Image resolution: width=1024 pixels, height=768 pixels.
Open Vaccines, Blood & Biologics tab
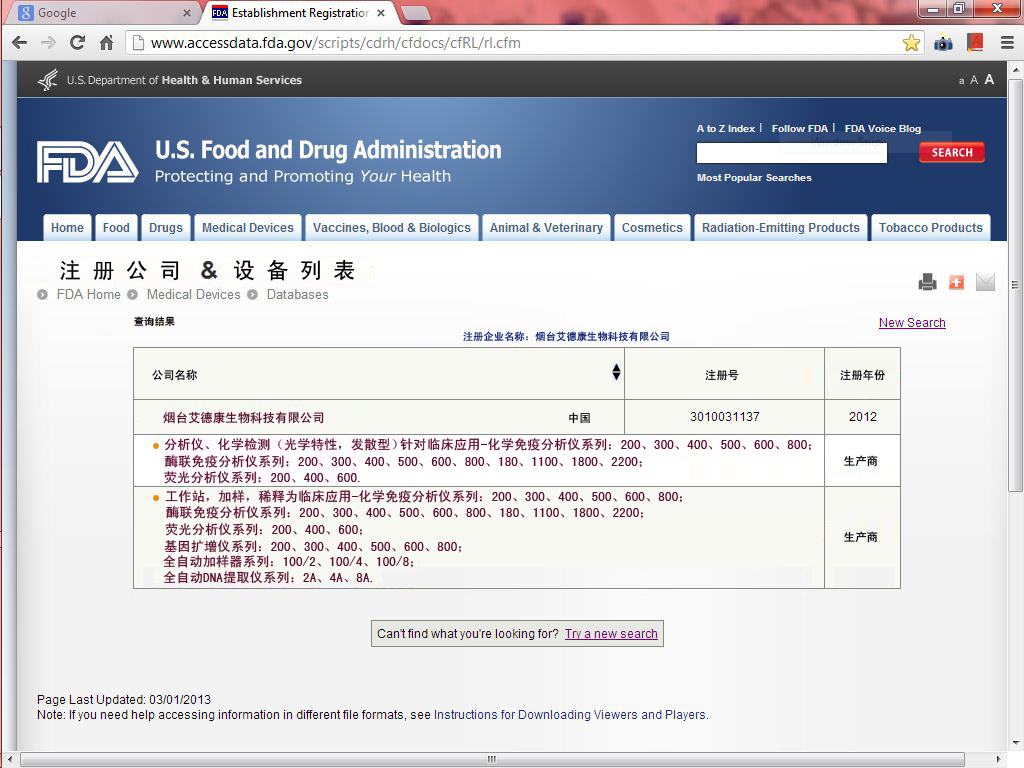[392, 228]
